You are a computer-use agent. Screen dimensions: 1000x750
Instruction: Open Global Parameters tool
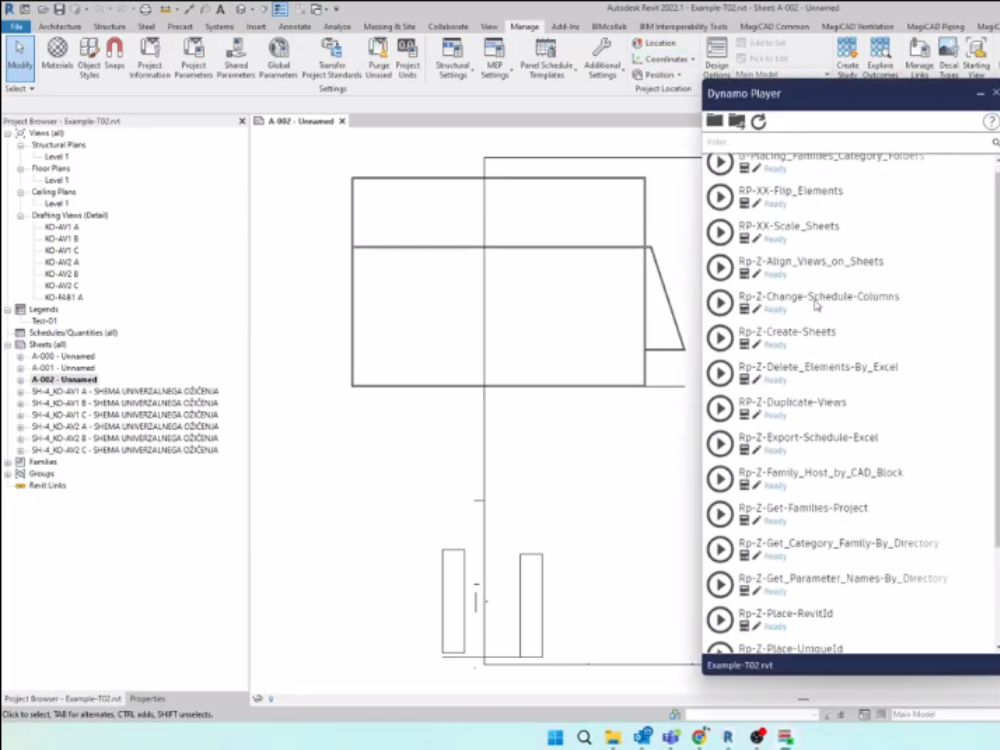[x=278, y=54]
